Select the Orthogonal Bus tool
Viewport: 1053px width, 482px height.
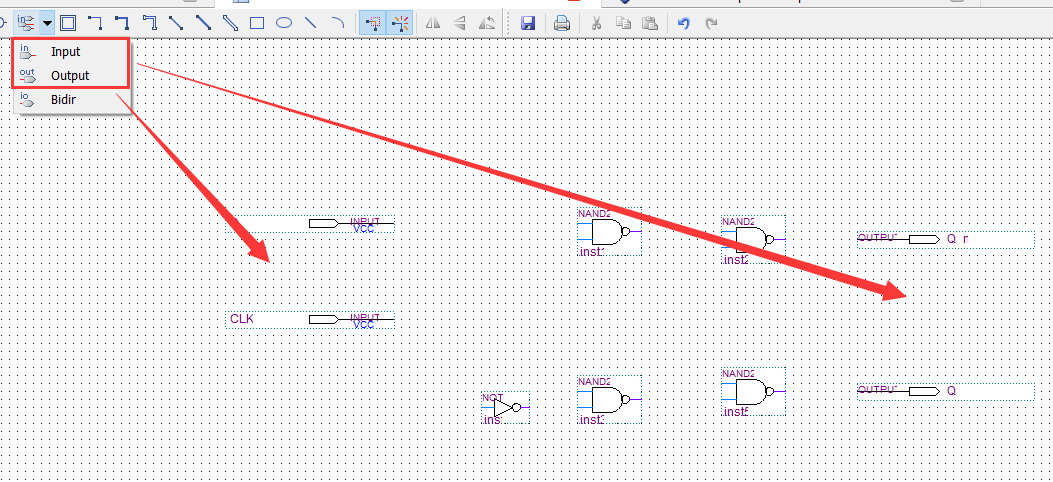(122, 23)
